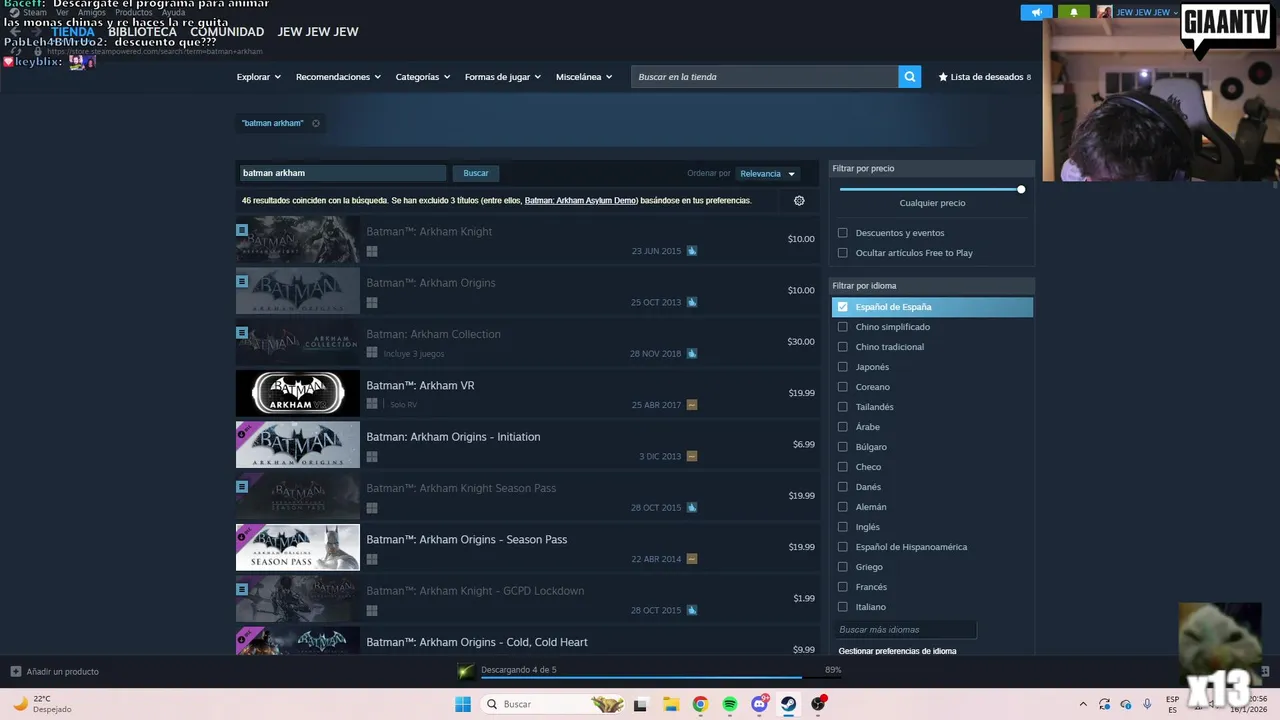This screenshot has width=1280, height=720.
Task: Switch to TIENDA tab
Action: [x=72, y=32]
